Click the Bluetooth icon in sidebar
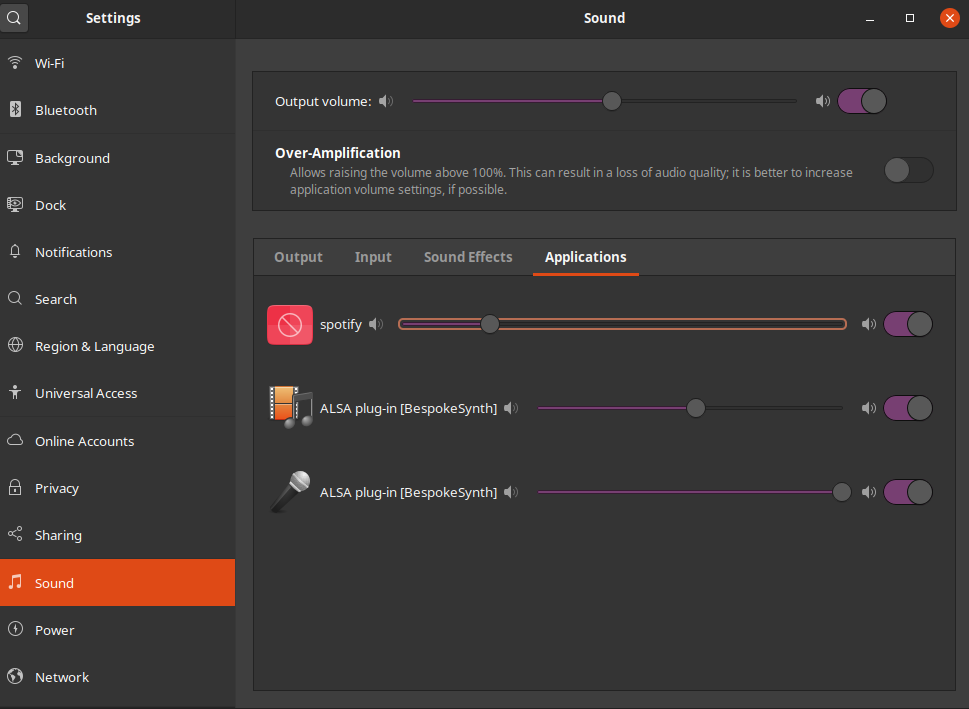The height and width of the screenshot is (709, 969). (16, 110)
